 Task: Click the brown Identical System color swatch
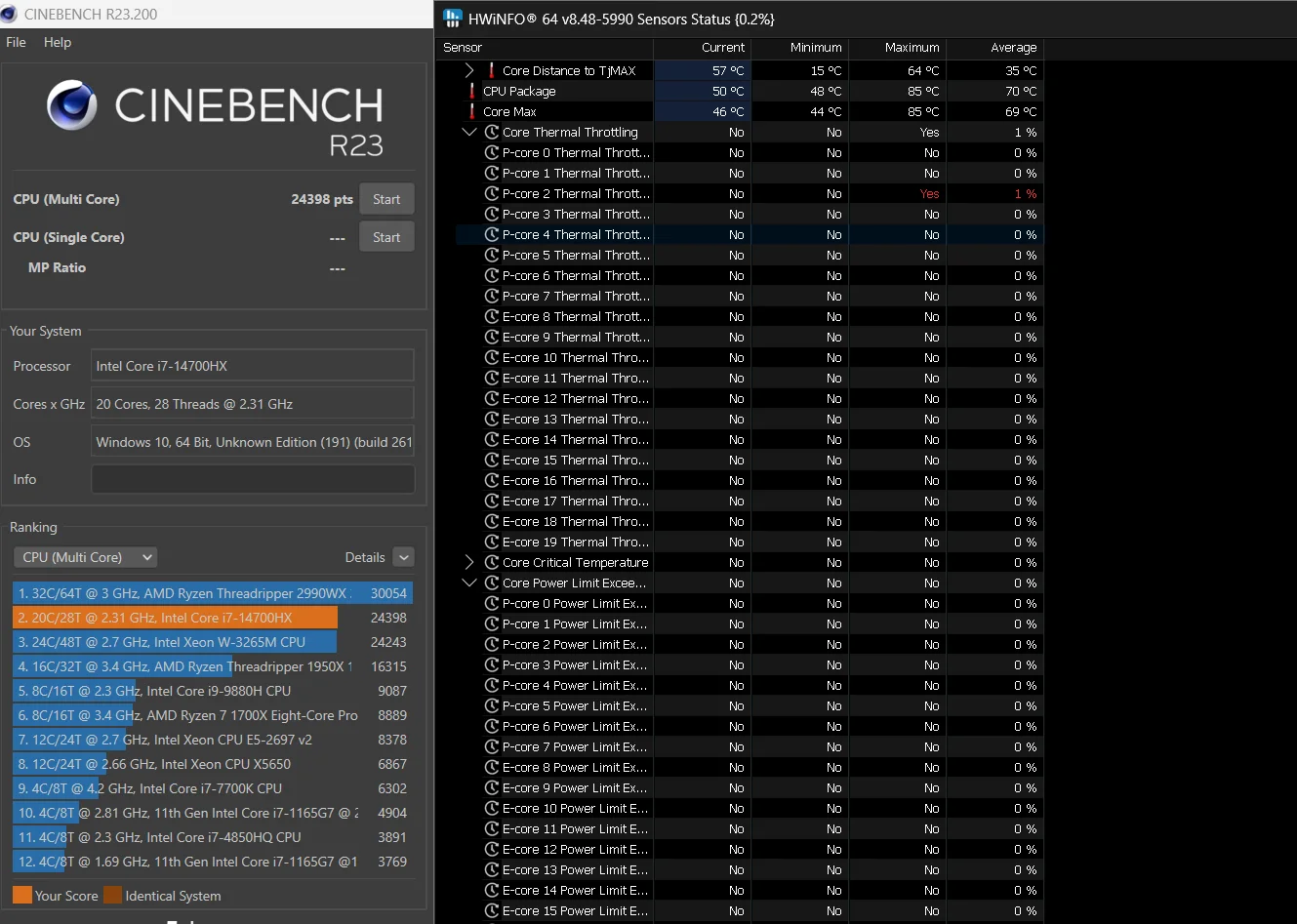click(x=113, y=896)
